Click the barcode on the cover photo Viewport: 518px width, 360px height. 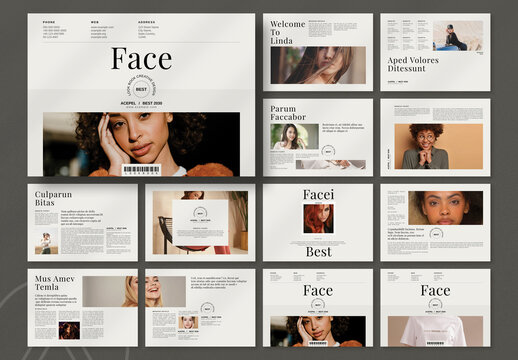click(x=141, y=170)
